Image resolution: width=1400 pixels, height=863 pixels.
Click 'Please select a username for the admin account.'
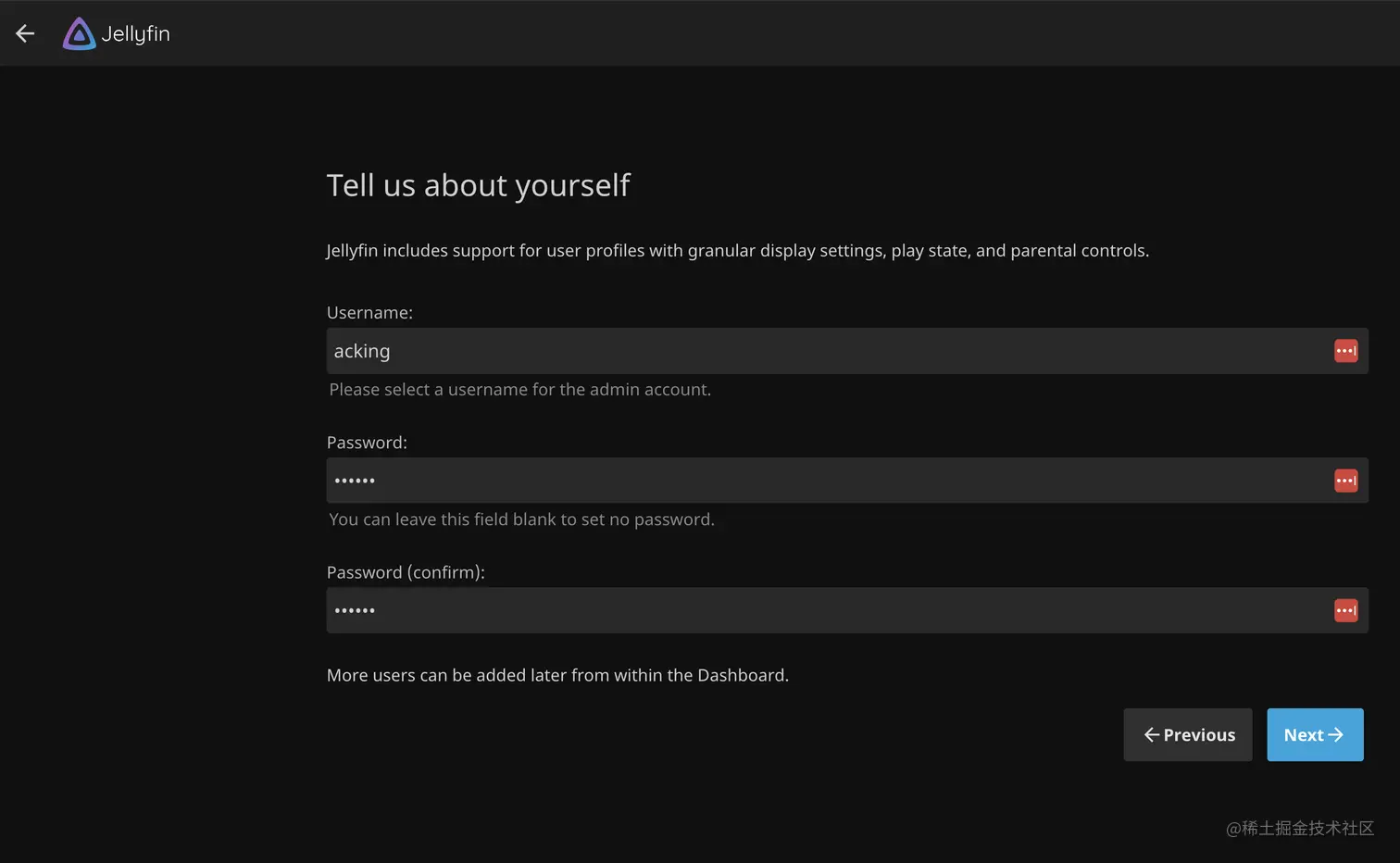(x=520, y=390)
